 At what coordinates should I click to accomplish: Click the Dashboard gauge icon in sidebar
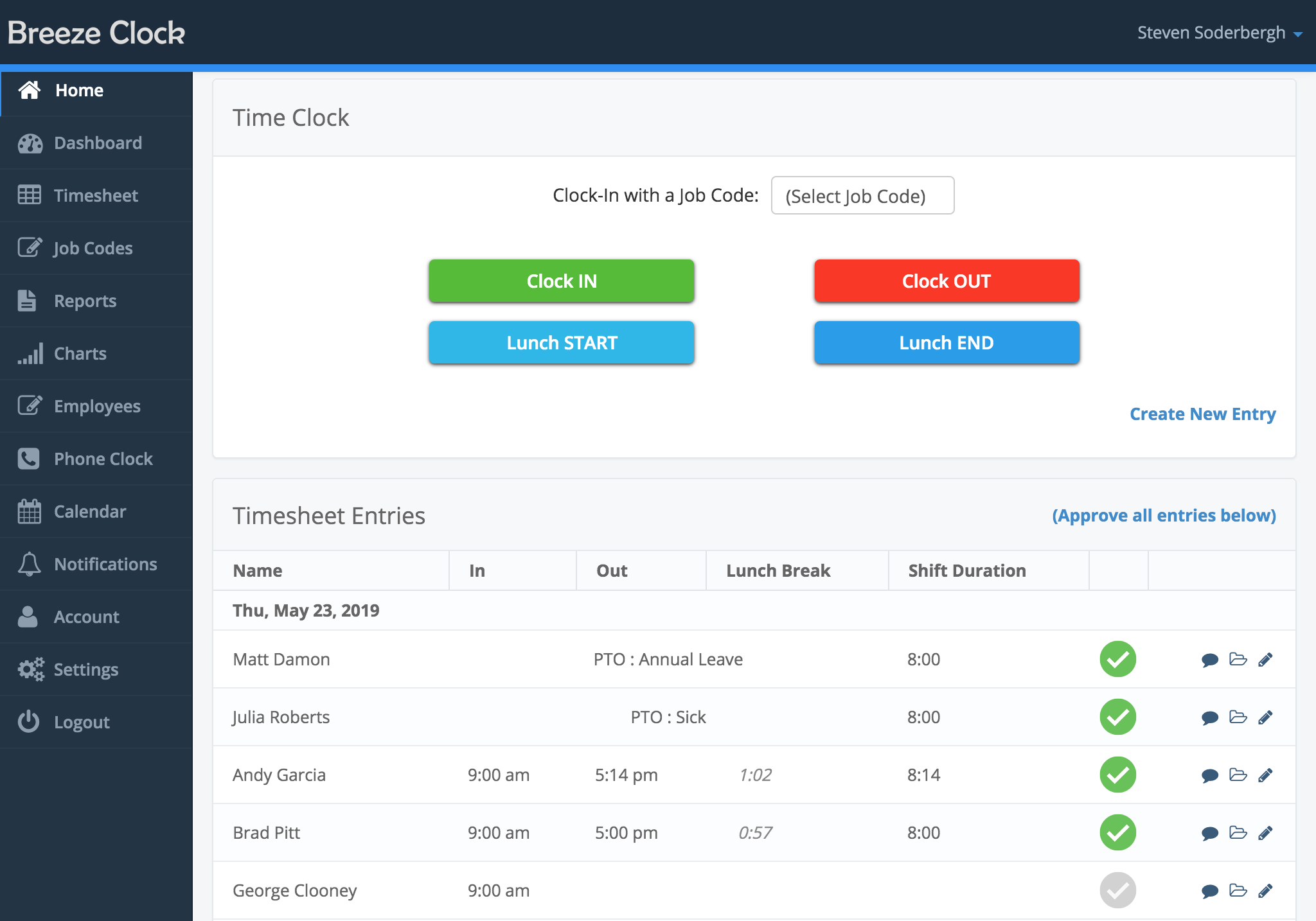[x=30, y=143]
